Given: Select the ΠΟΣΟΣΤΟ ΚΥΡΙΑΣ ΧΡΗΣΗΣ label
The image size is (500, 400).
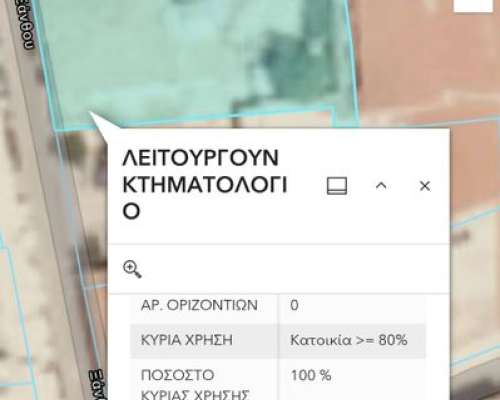Looking at the screenshot, I should pyautogui.click(x=195, y=385).
